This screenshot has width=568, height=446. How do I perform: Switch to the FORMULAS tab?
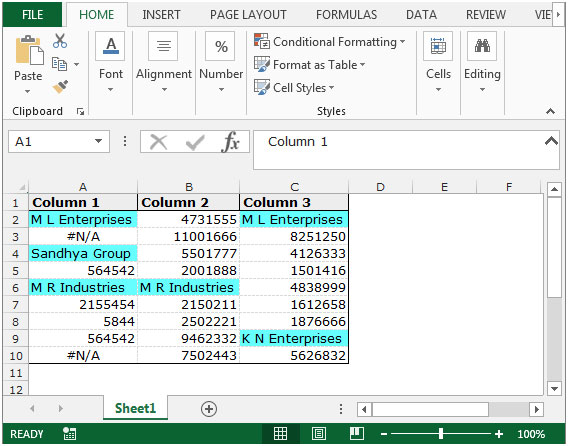click(346, 15)
